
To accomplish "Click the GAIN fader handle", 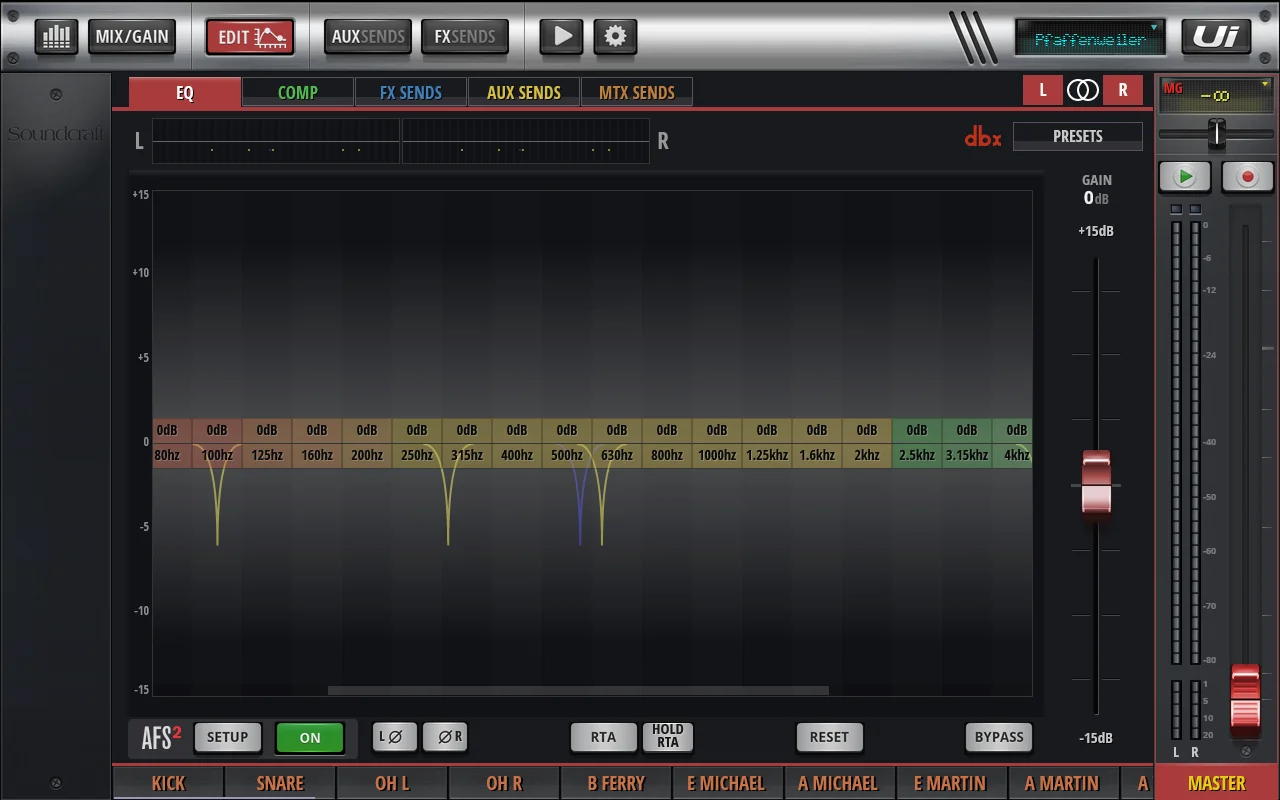I will [1096, 484].
